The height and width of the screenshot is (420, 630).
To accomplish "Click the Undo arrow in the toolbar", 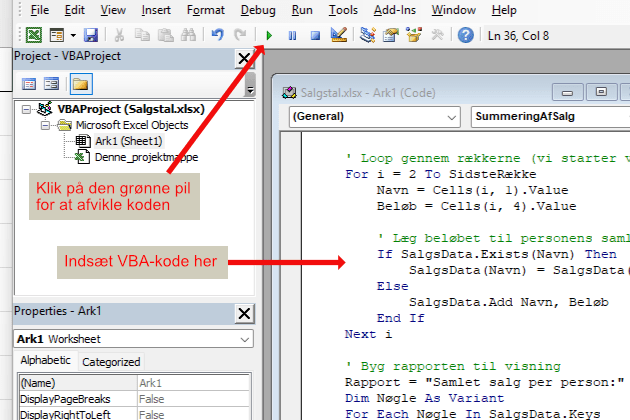I will pyautogui.click(x=218, y=35).
